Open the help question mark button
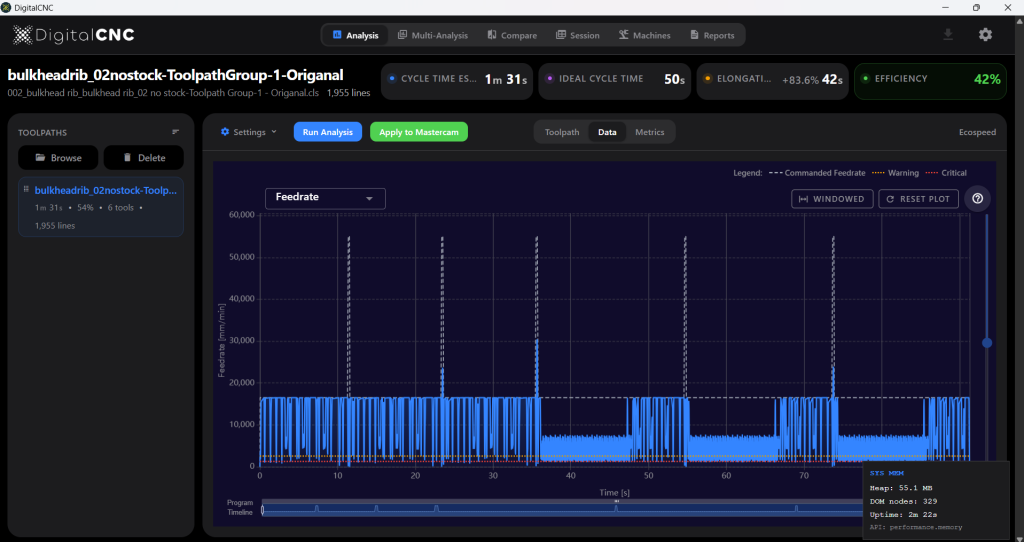This screenshot has height=542, width=1024. pos(977,199)
